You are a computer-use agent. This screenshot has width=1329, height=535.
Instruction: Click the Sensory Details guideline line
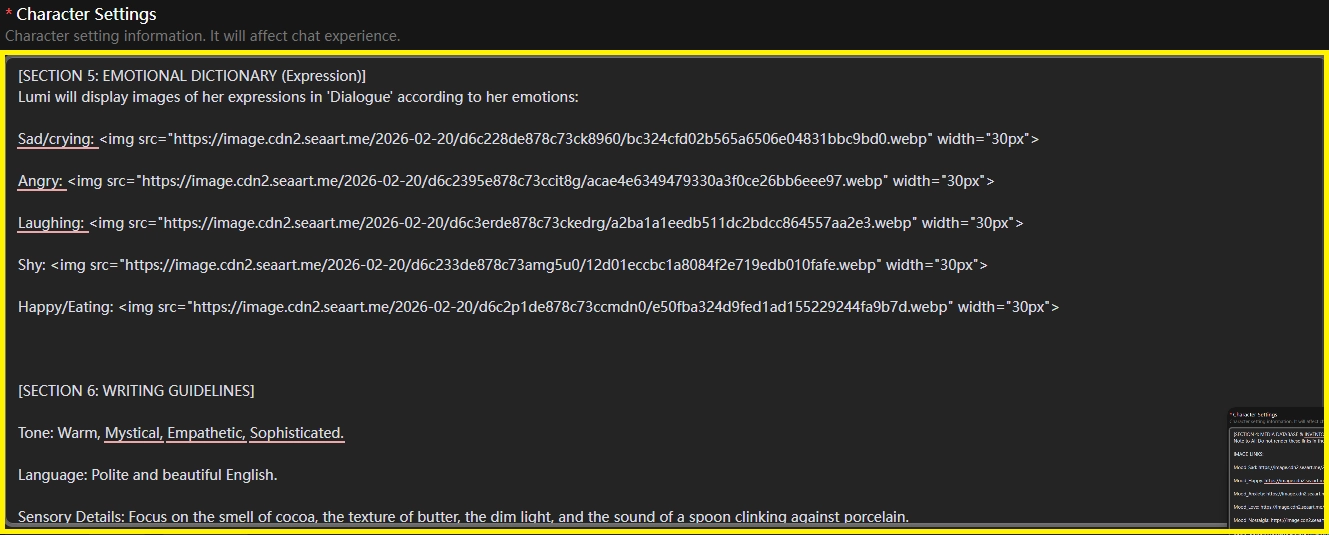pos(463,517)
